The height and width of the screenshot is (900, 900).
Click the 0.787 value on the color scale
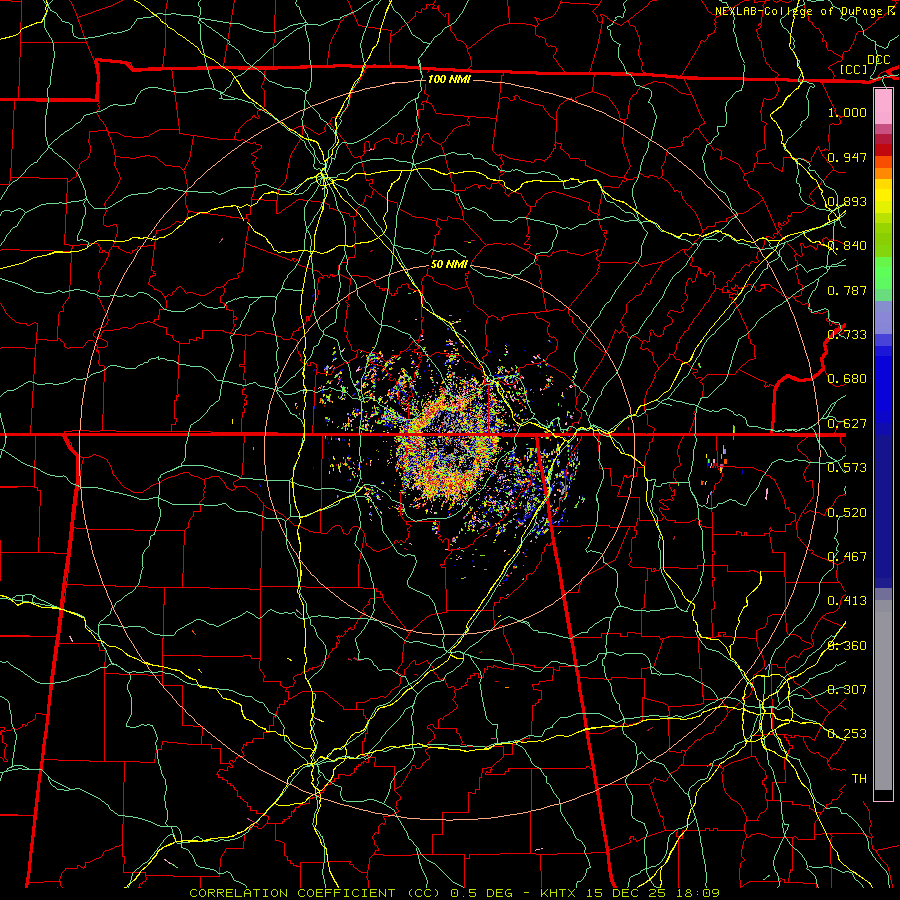click(847, 290)
